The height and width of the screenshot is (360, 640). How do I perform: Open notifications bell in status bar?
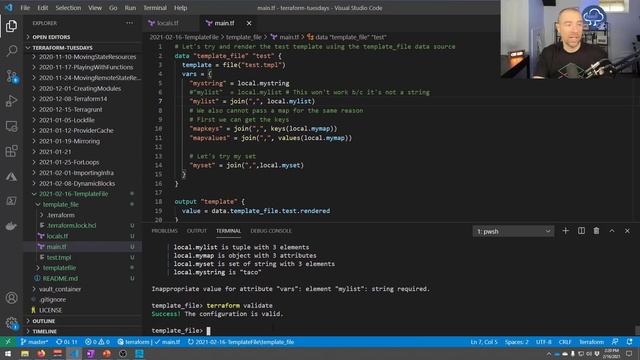click(x=629, y=342)
